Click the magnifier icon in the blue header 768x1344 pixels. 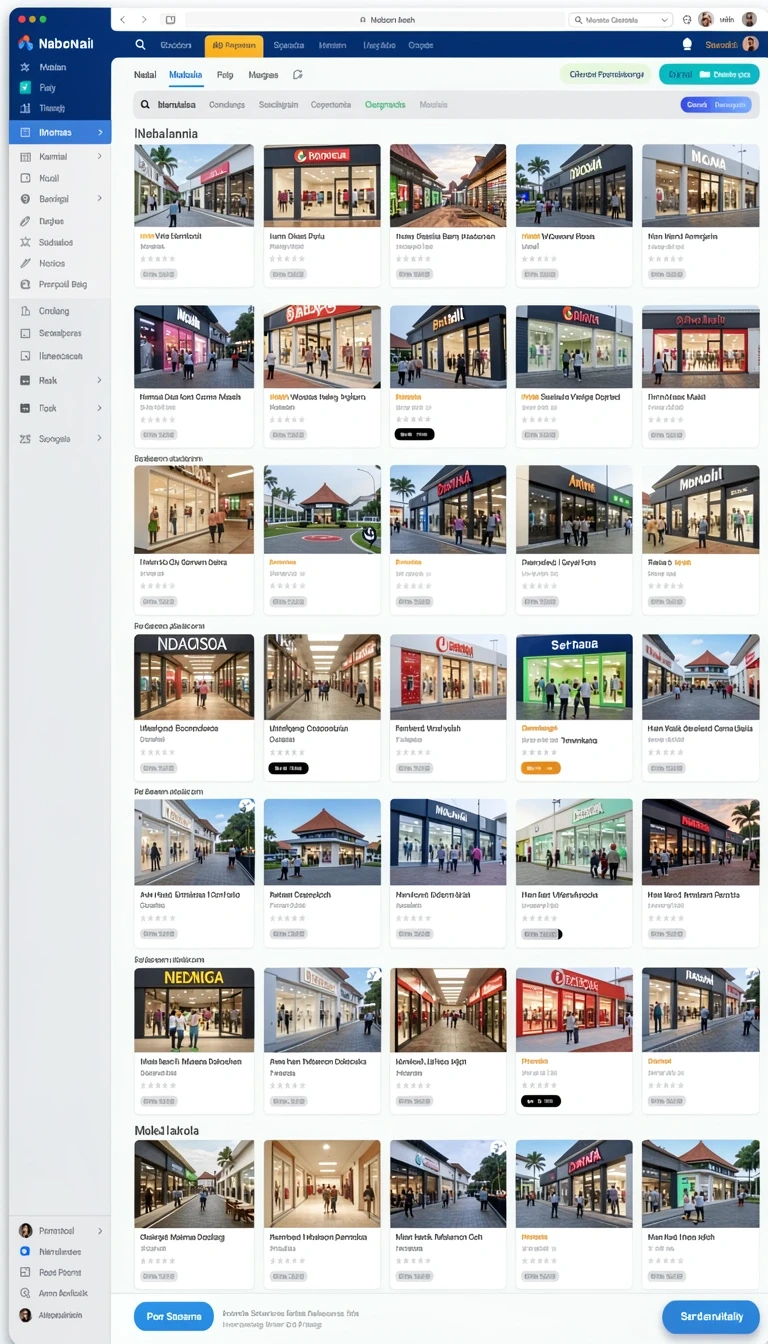140,44
